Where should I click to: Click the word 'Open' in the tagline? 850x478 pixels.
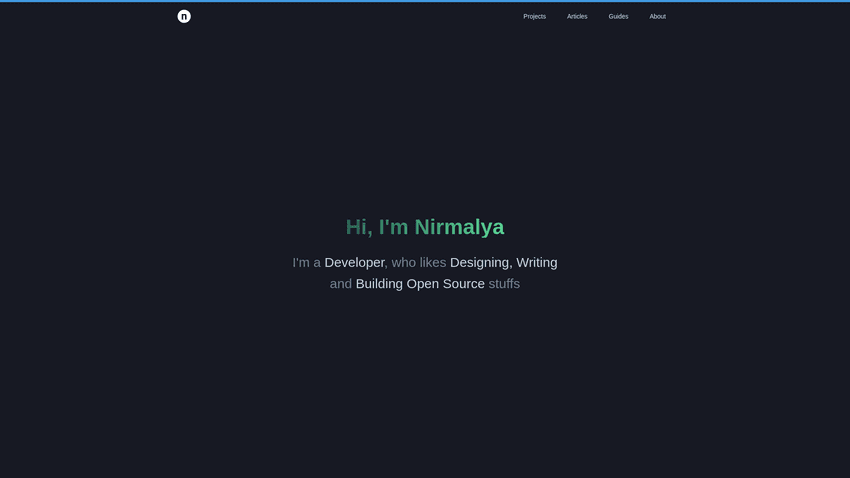tap(422, 284)
